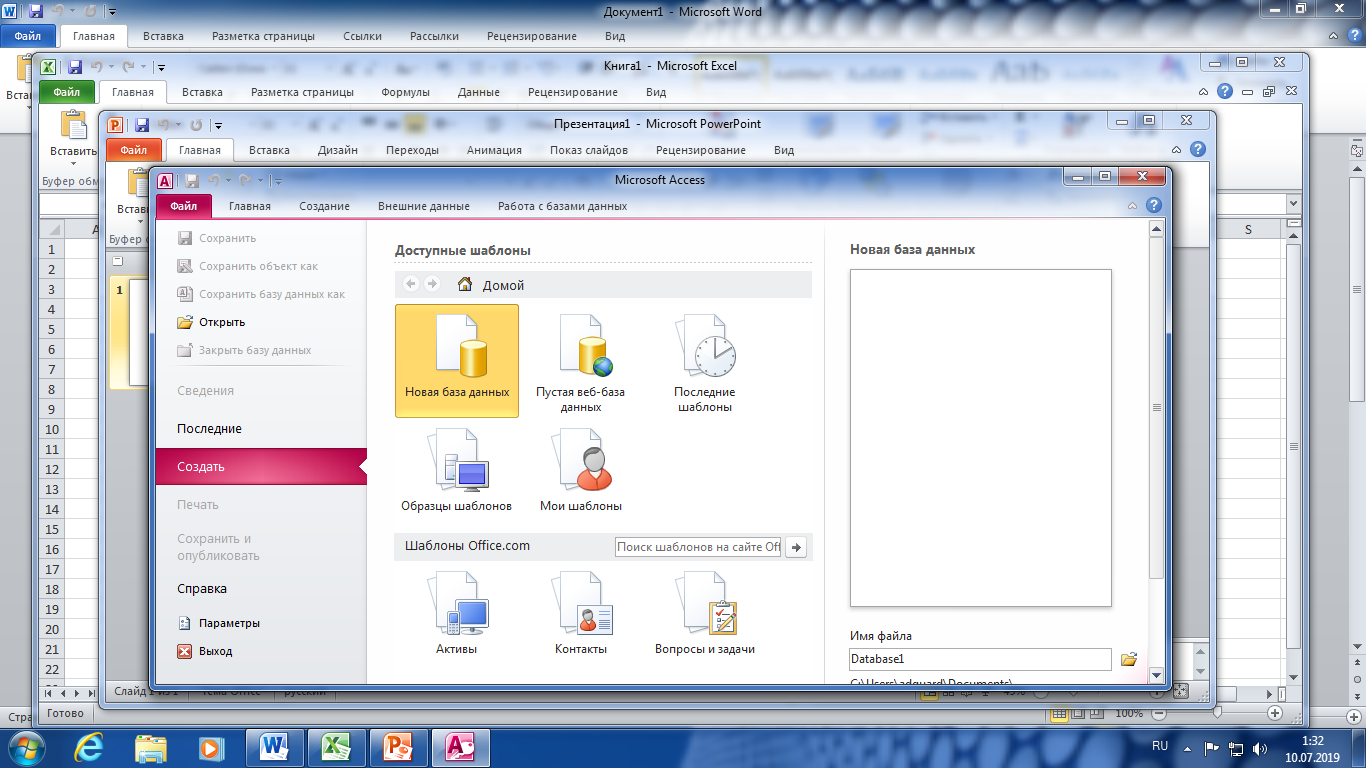Click the Access backstage scrollbar down arrow
The height and width of the screenshot is (768, 1366).
coord(1156,675)
